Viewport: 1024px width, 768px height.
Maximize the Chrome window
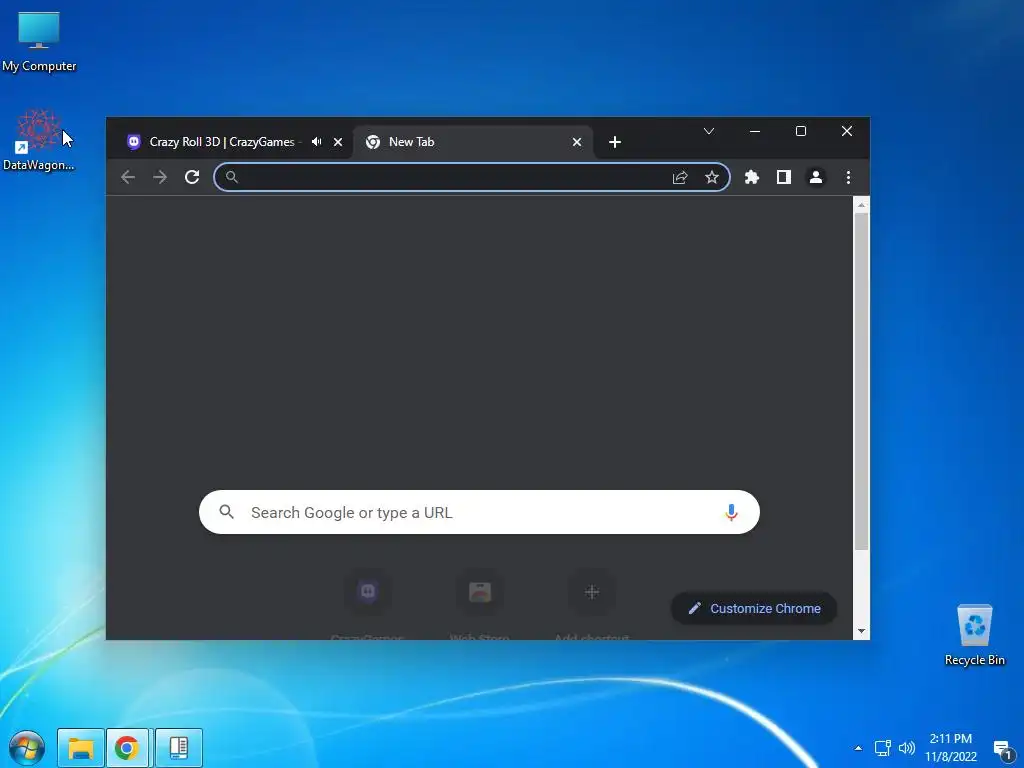pyautogui.click(x=801, y=131)
